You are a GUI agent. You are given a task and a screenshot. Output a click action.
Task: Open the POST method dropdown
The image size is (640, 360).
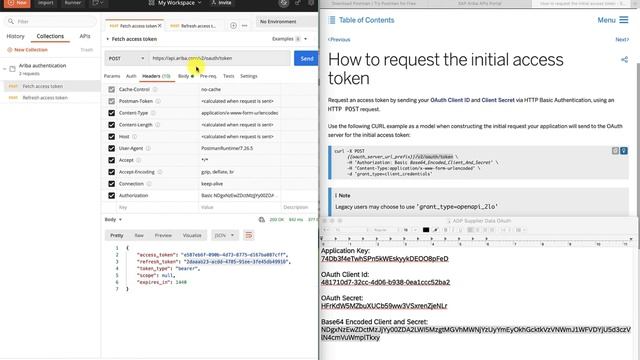[x=127, y=58]
